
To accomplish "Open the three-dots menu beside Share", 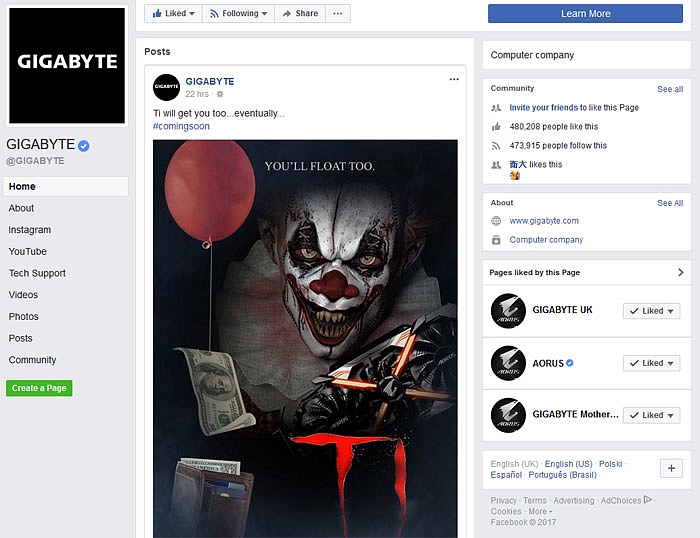I will [x=338, y=14].
